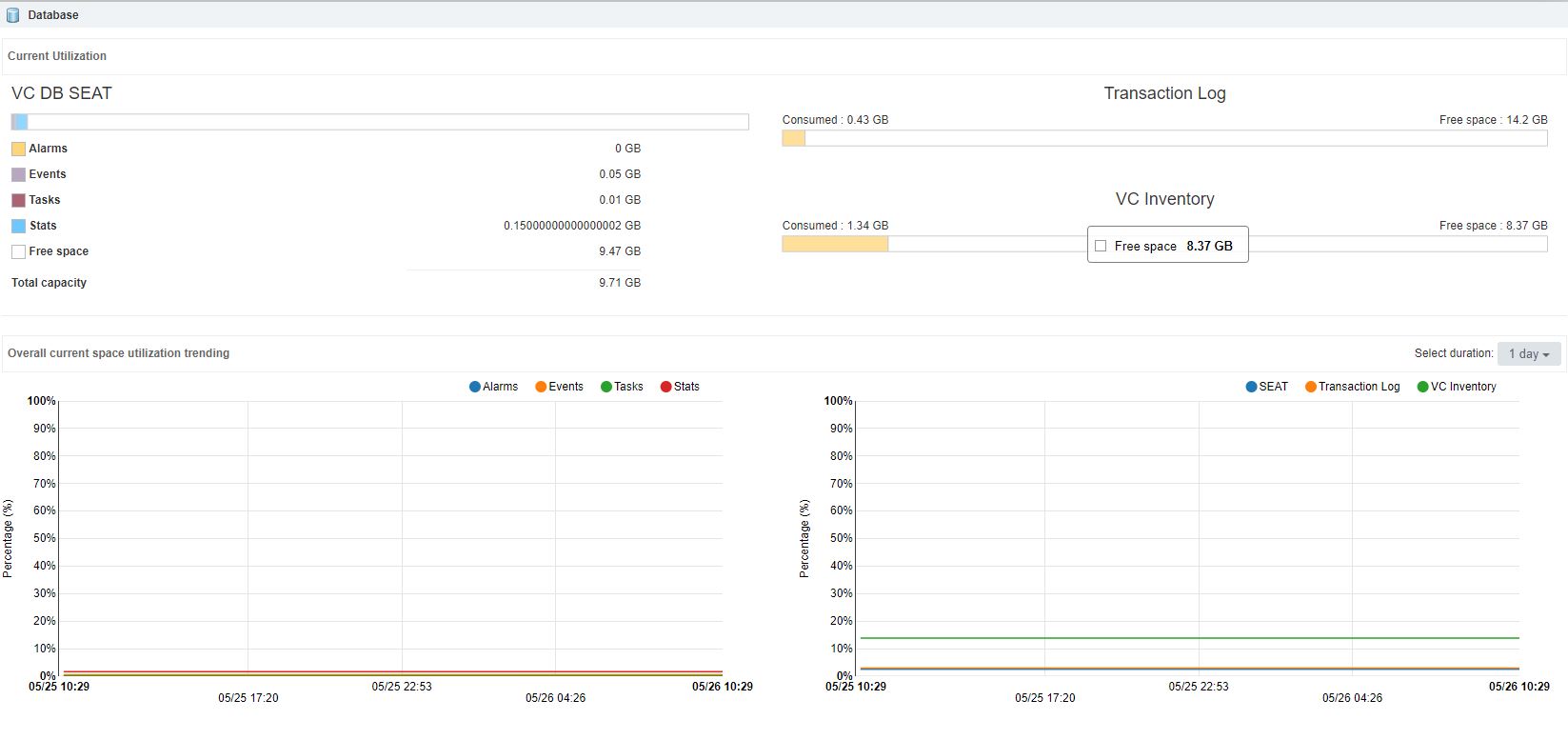The image size is (1568, 740).
Task: Click the Events purple color swatch
Action: [x=18, y=174]
